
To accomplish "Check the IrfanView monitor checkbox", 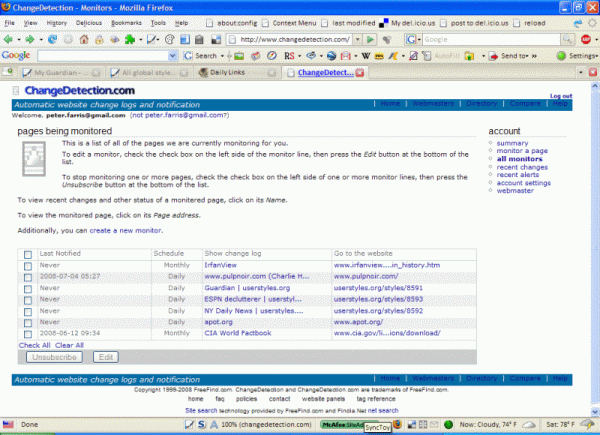I will click(28, 266).
